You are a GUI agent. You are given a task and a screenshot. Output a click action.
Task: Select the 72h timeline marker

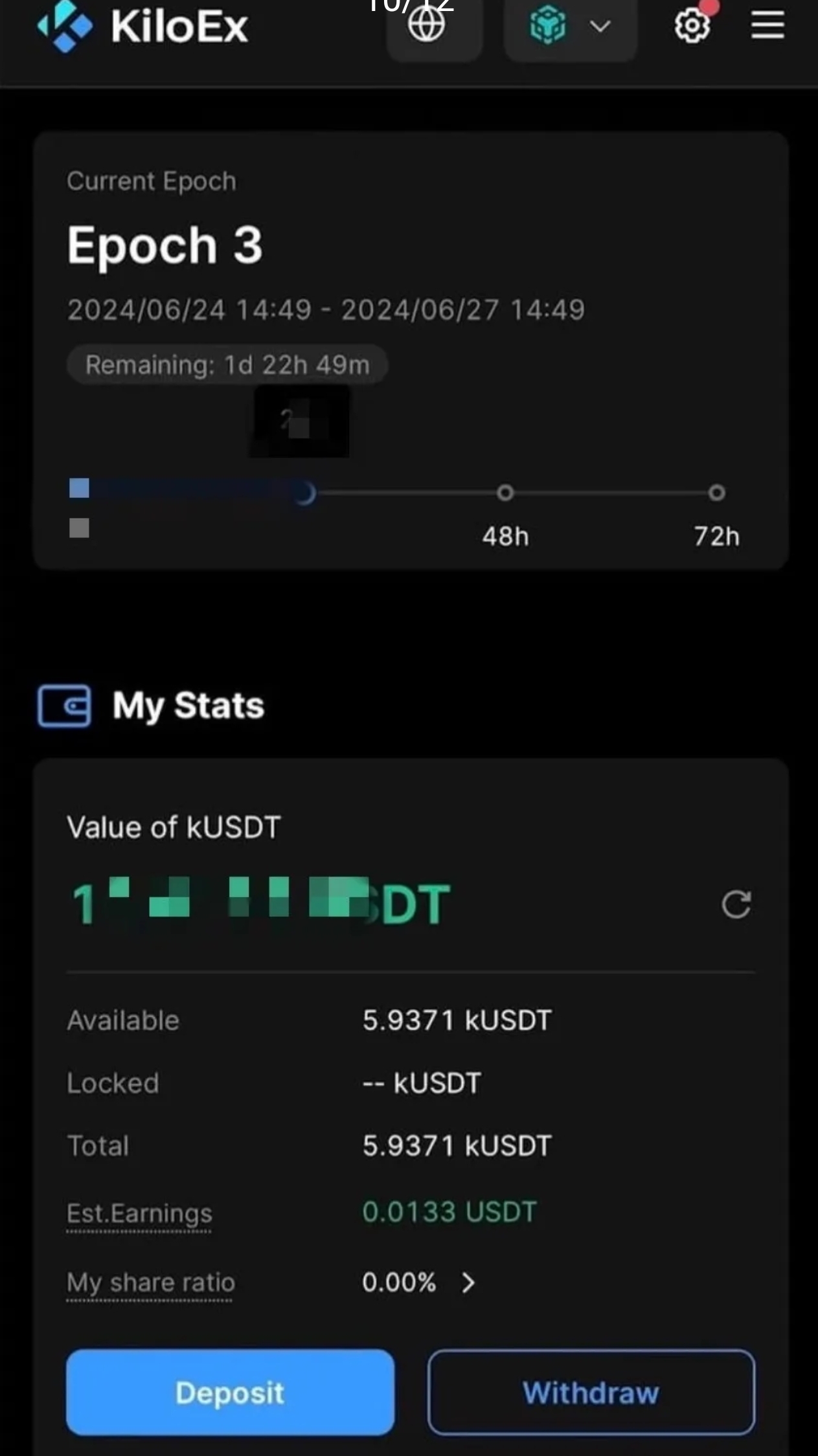(716, 493)
